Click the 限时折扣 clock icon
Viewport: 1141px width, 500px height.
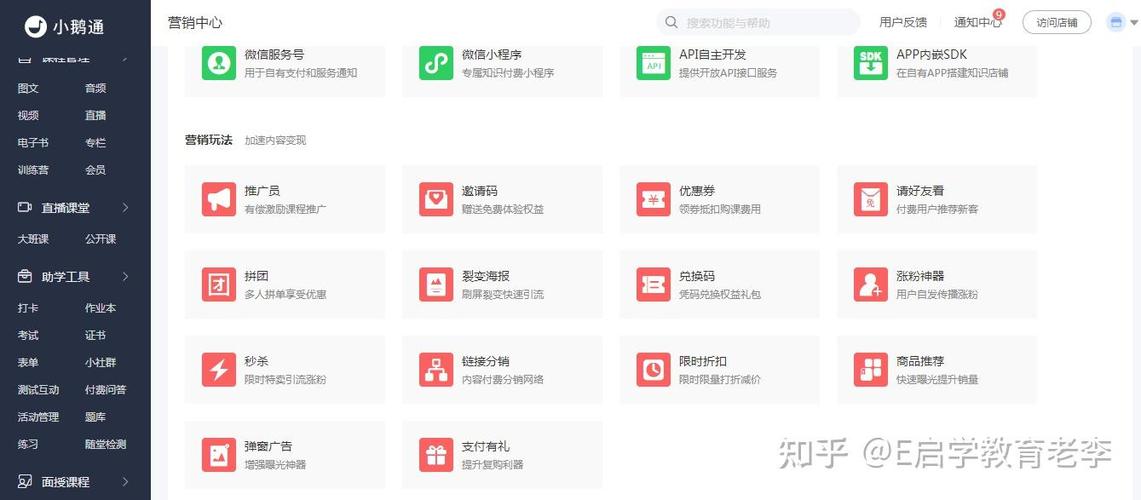[x=653, y=370]
